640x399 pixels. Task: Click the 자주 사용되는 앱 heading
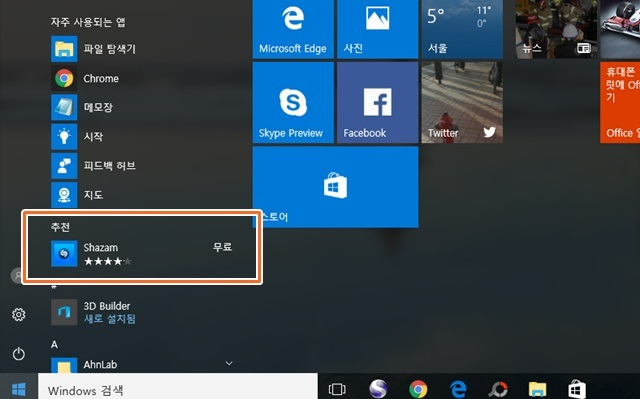[88, 22]
